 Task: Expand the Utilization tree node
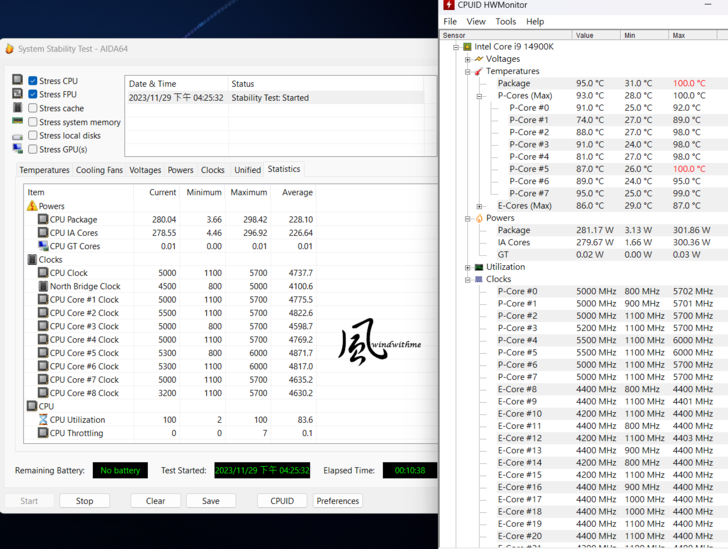coord(467,267)
